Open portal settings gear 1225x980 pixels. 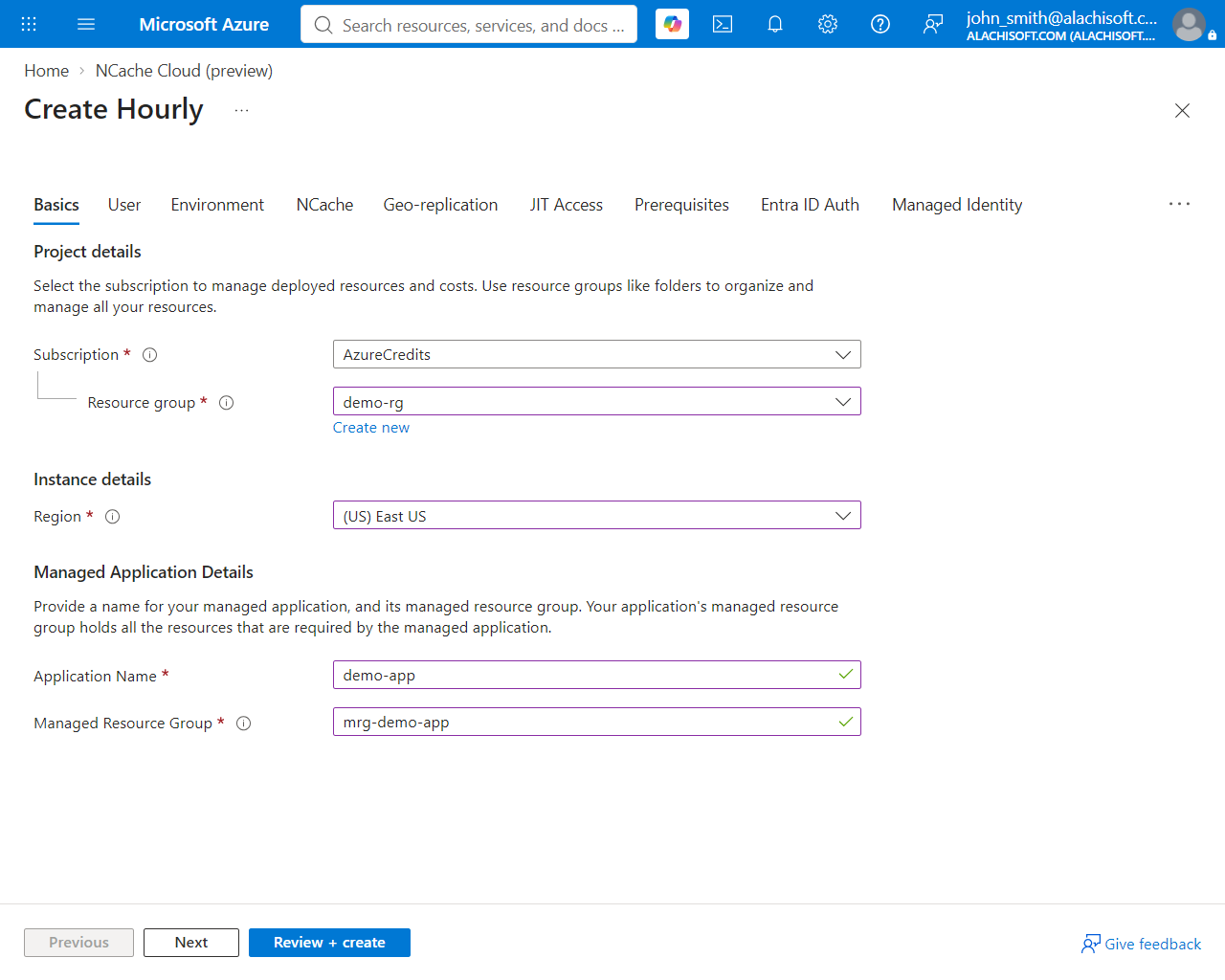click(x=828, y=24)
